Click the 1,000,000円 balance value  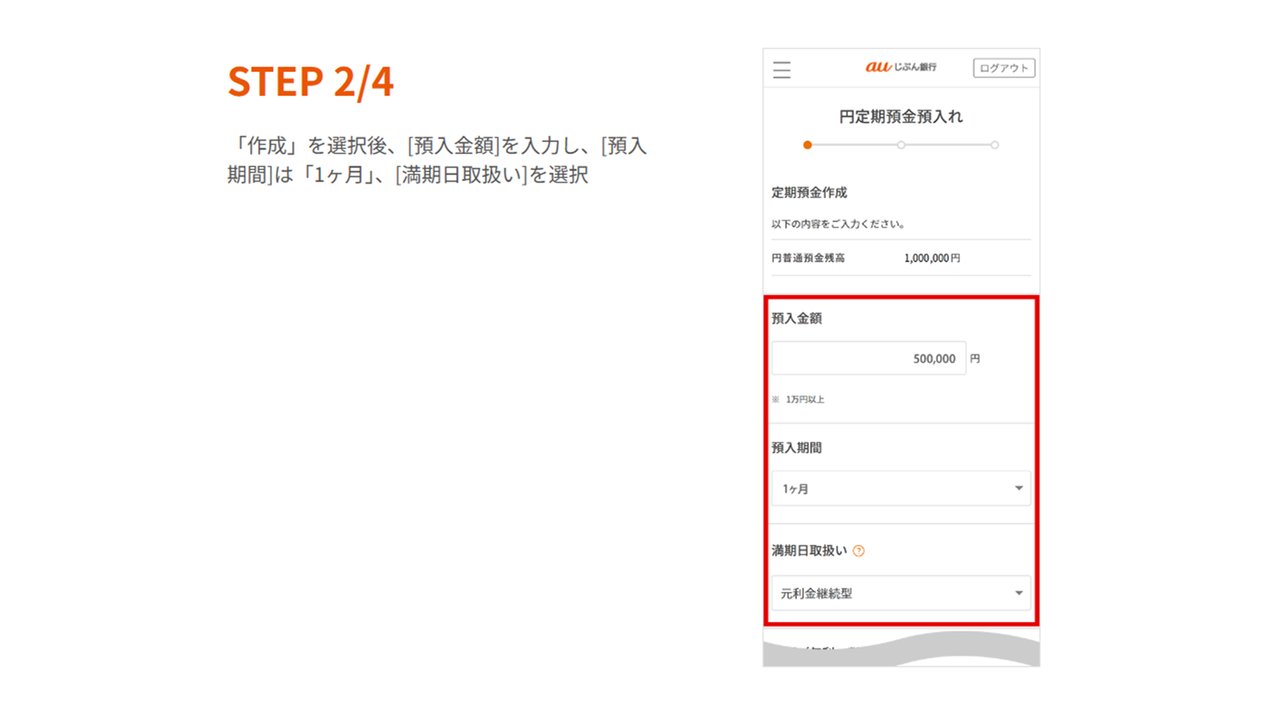tap(932, 258)
